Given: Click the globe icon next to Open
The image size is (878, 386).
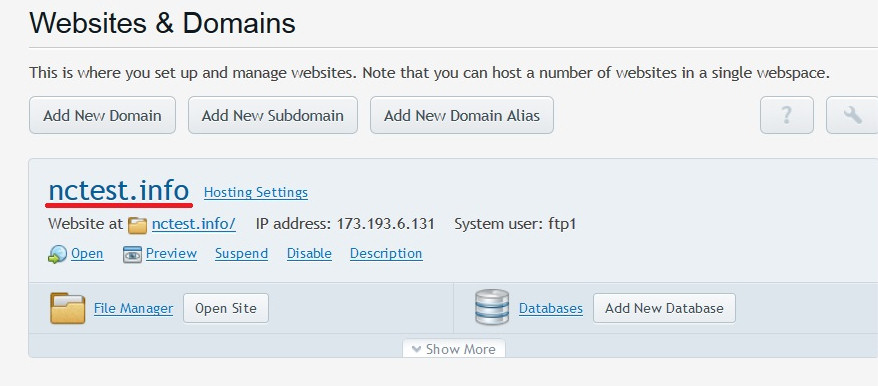Looking at the screenshot, I should (x=57, y=254).
